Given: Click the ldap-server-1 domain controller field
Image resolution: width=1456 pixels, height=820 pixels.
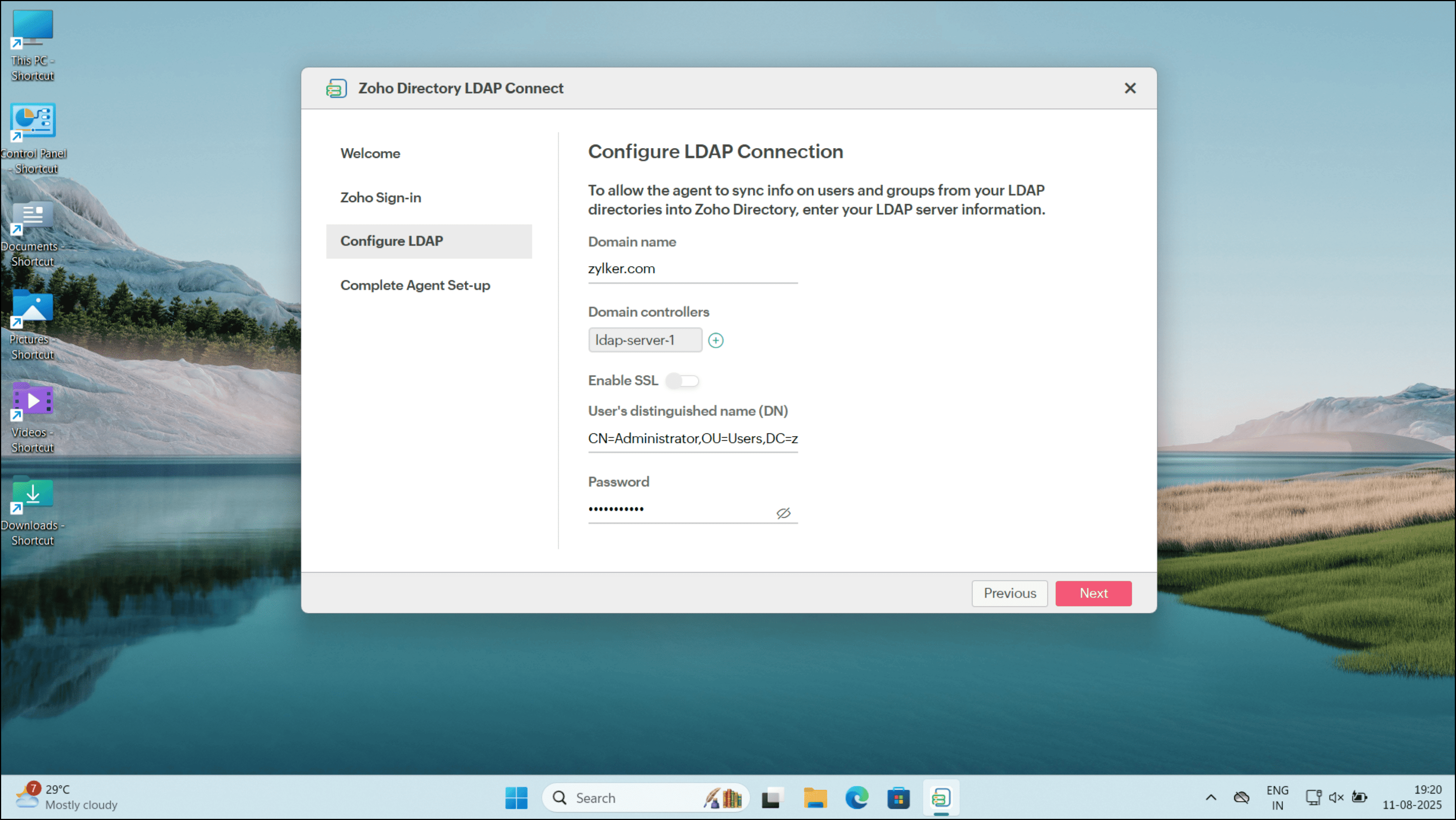Looking at the screenshot, I should click(x=645, y=340).
